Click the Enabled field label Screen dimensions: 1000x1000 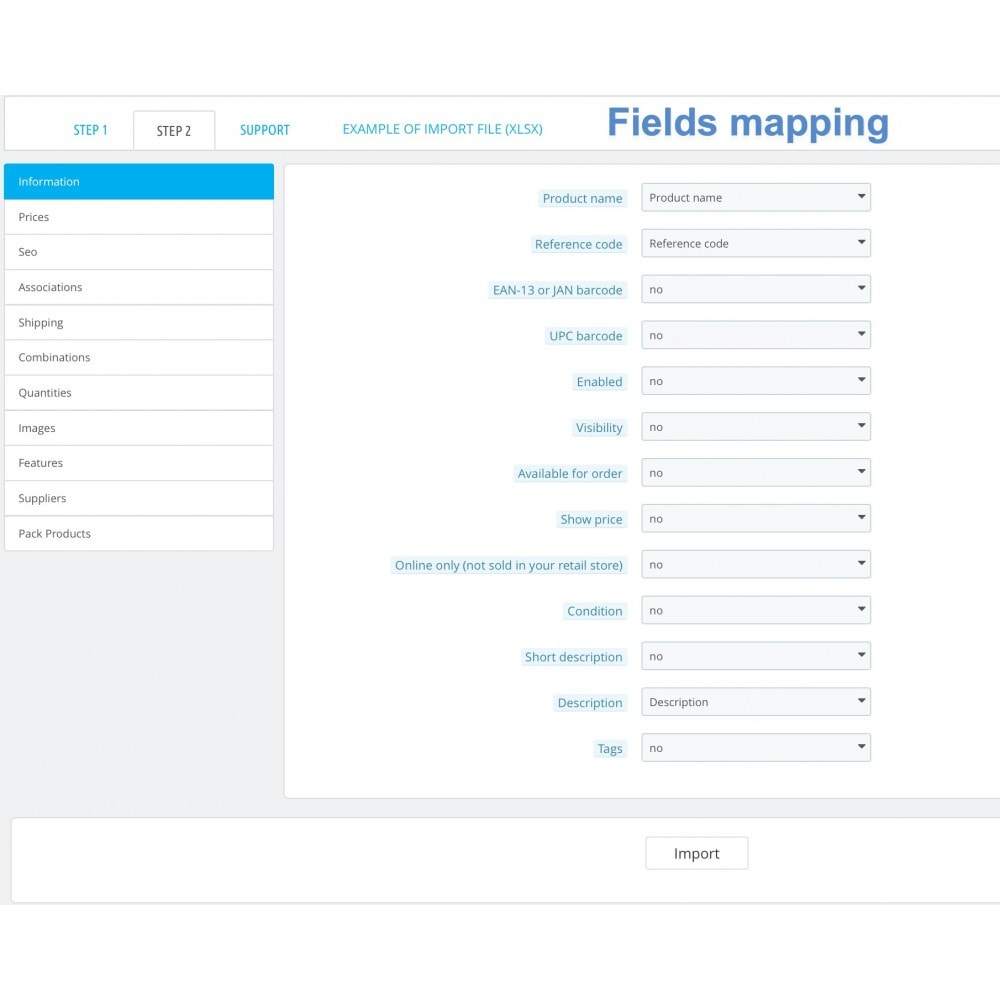tap(599, 382)
